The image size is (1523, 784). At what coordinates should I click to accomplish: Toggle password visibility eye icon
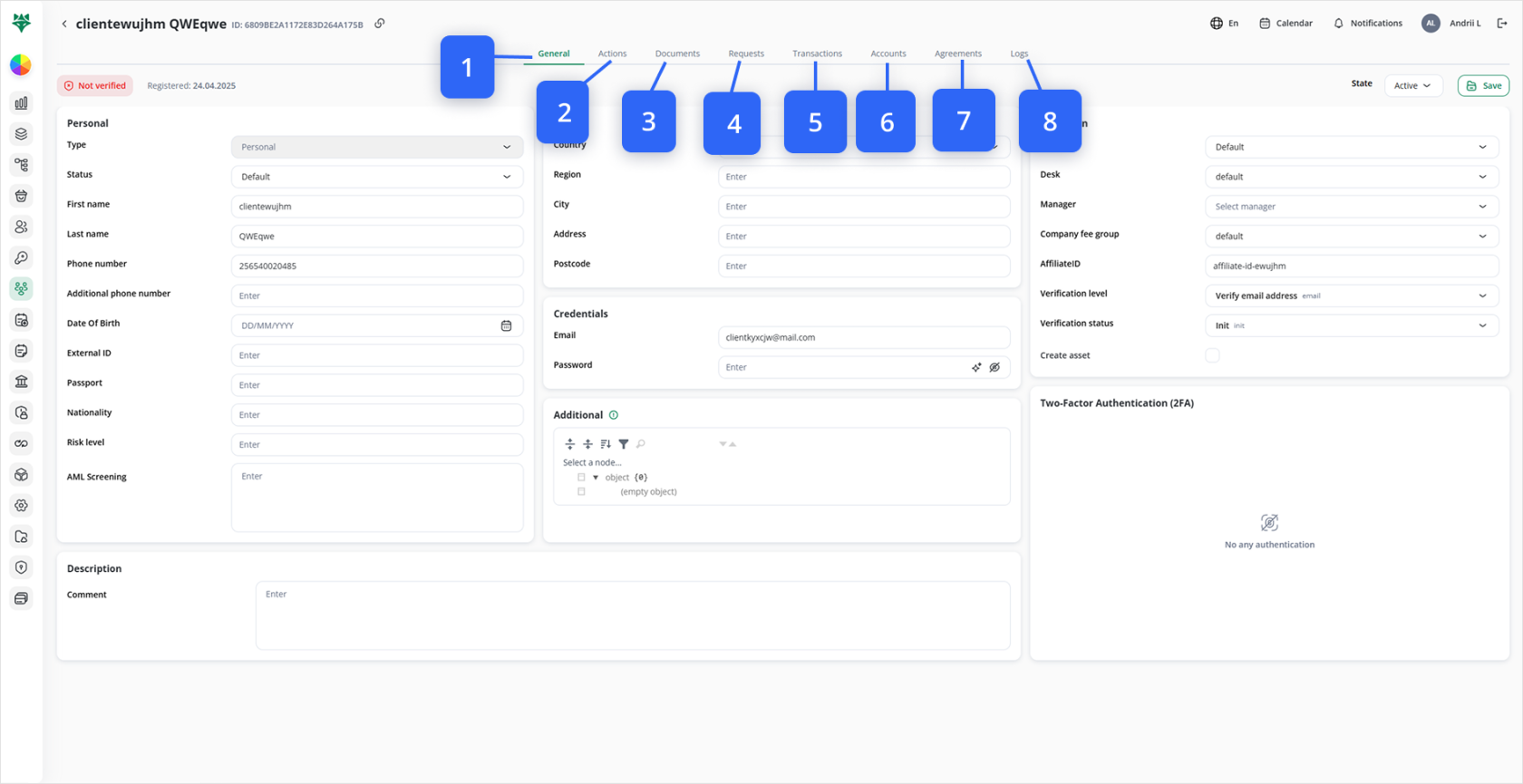click(994, 367)
